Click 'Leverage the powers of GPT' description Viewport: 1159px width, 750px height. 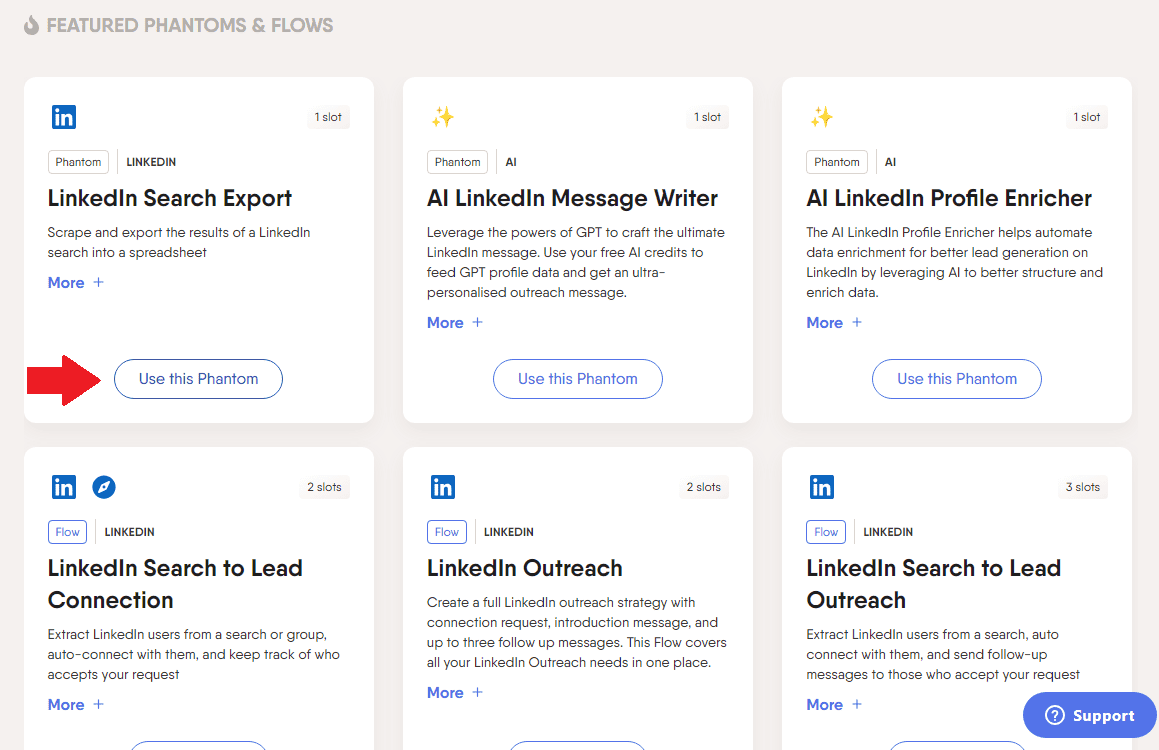(576, 262)
